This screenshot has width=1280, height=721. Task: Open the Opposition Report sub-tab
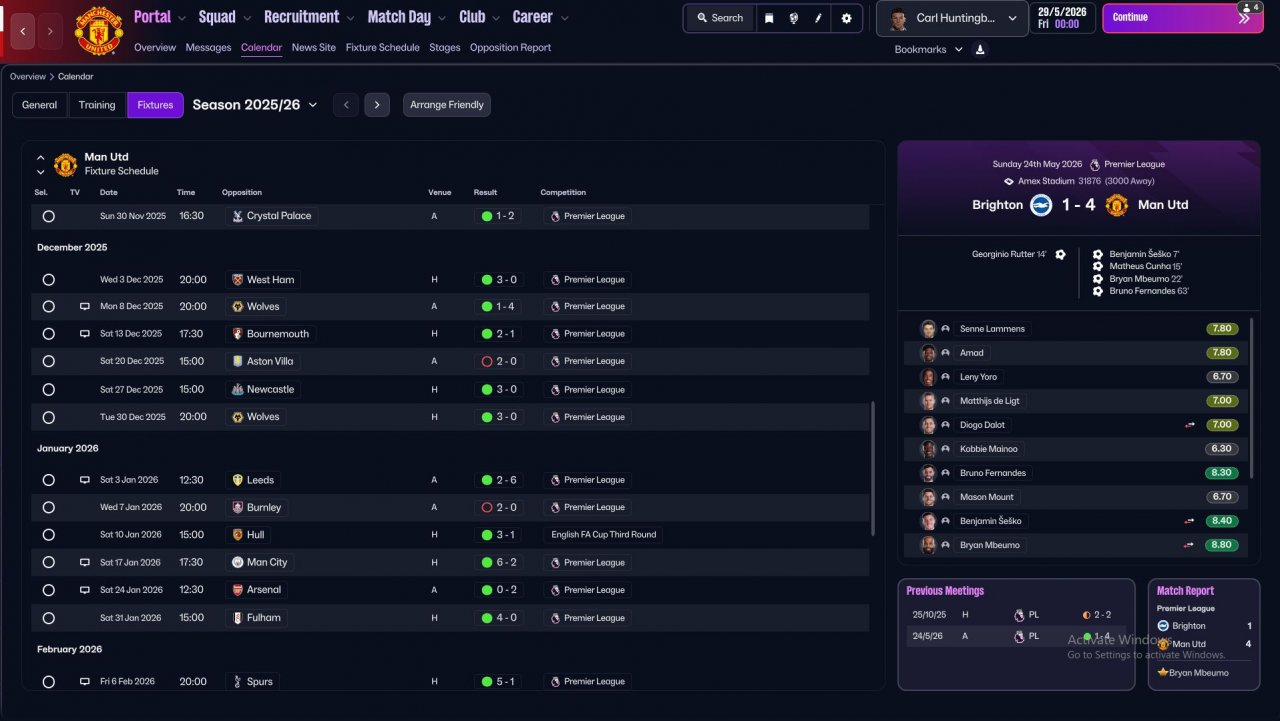pyautogui.click(x=510, y=48)
